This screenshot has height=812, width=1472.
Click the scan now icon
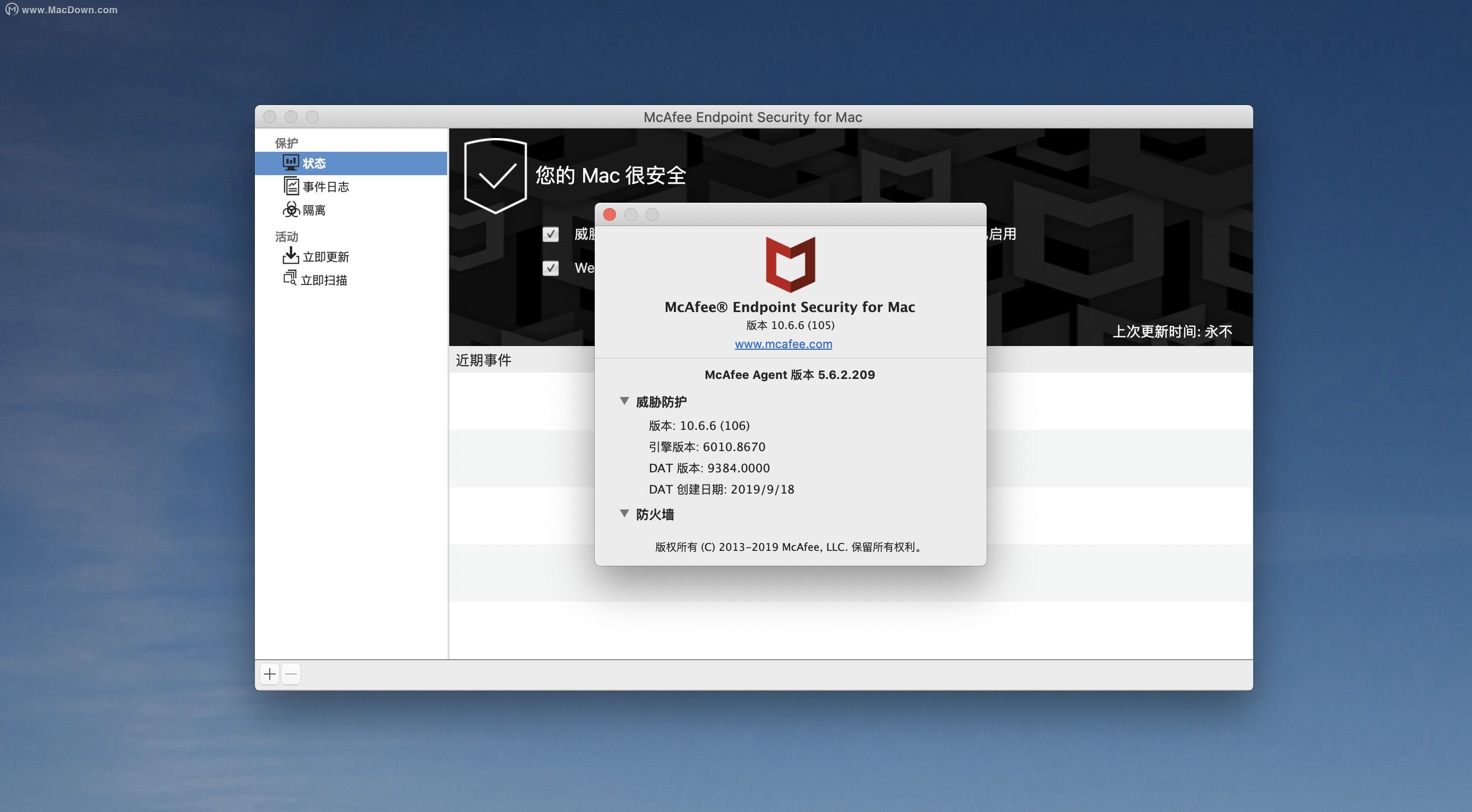(290, 279)
